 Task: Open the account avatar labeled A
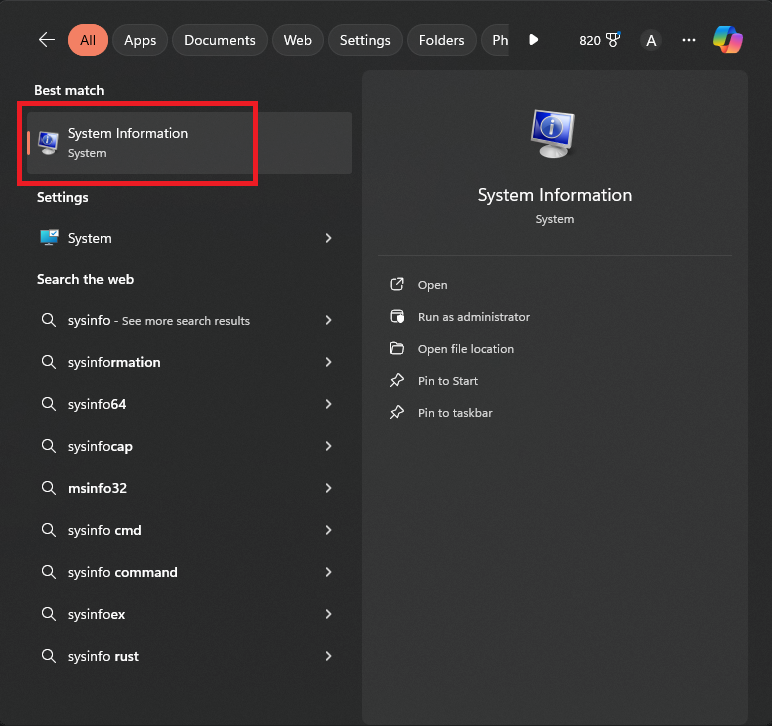click(651, 40)
